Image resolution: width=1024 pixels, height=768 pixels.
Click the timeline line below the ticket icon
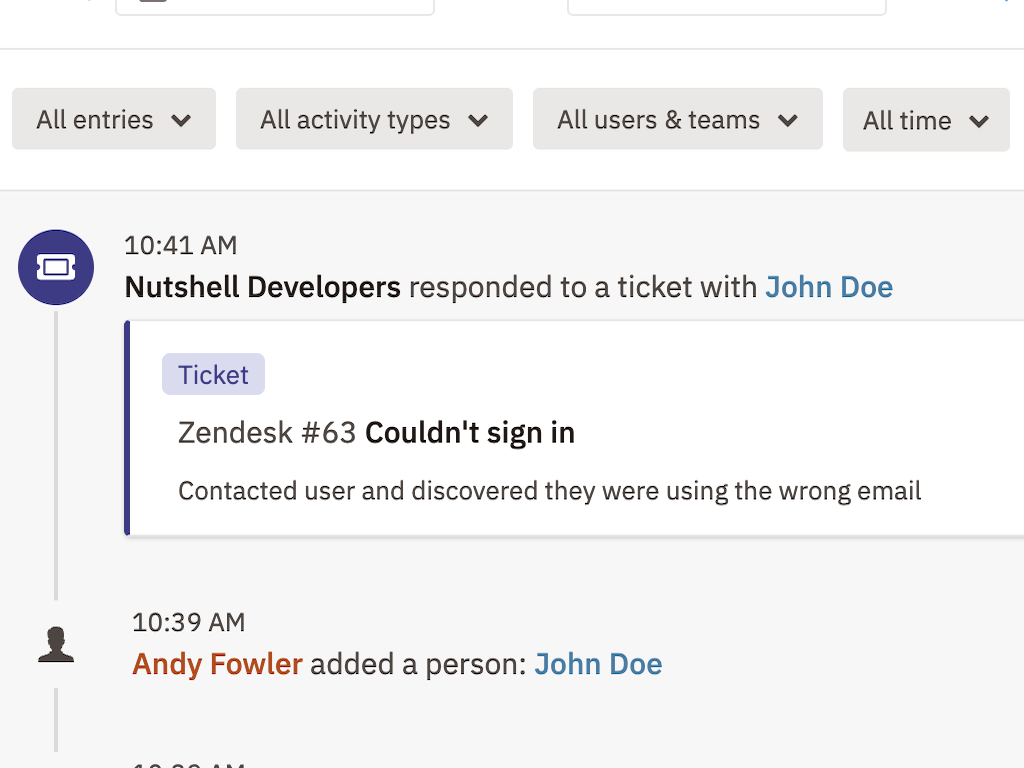[x=56, y=450]
